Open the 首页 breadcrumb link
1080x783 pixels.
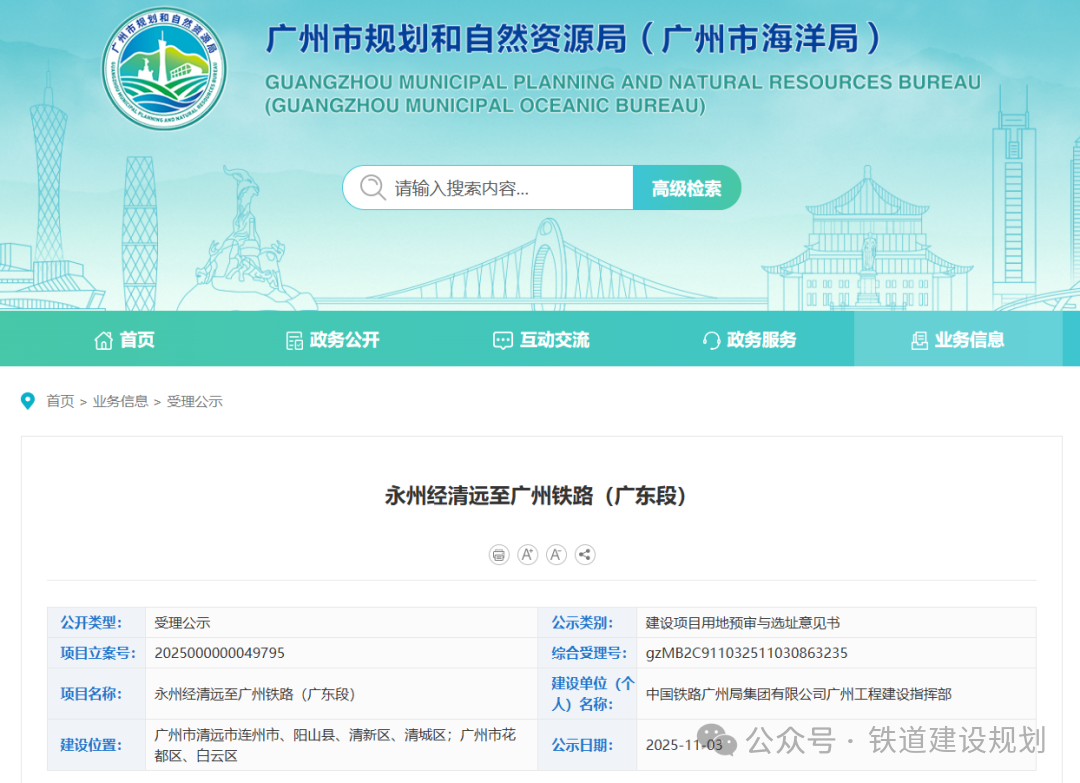click(x=60, y=401)
